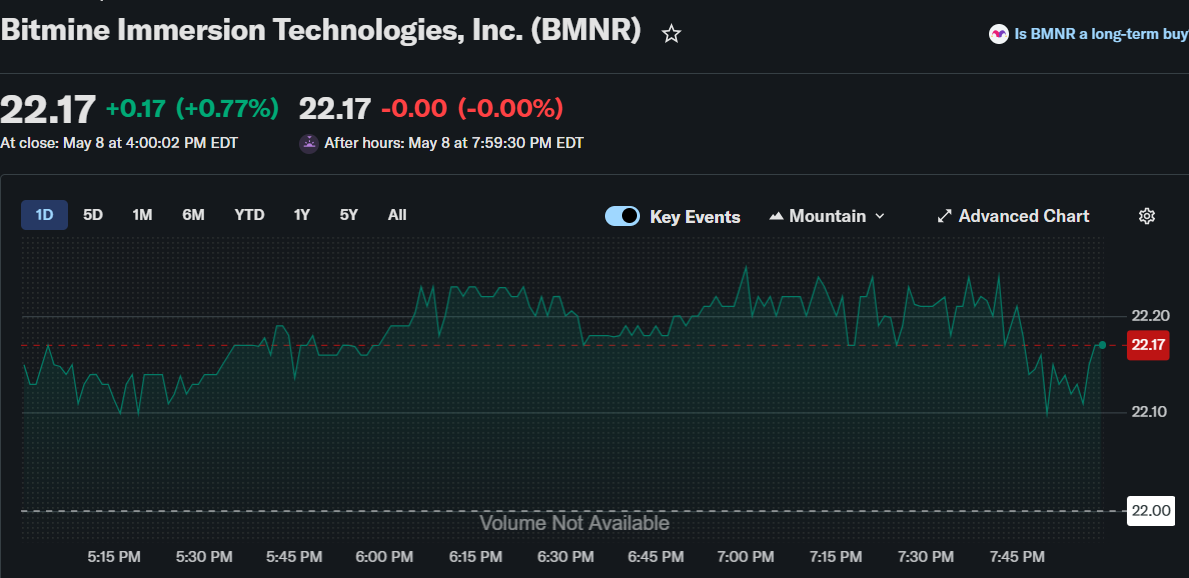This screenshot has height=578, width=1189.
Task: Click the 6:30 PM time label
Action: (x=565, y=558)
